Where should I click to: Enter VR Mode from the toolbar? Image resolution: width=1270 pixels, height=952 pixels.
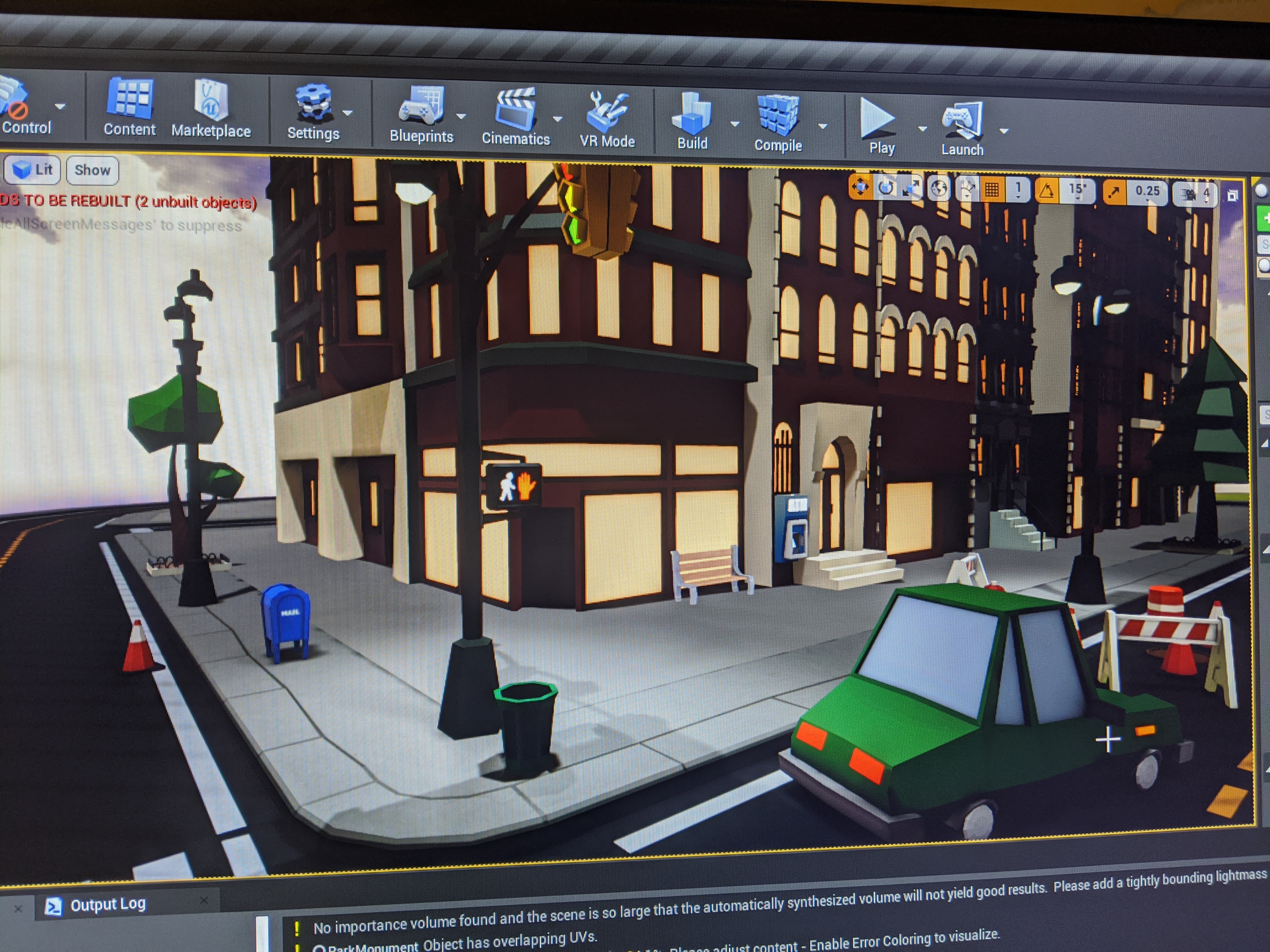608,119
